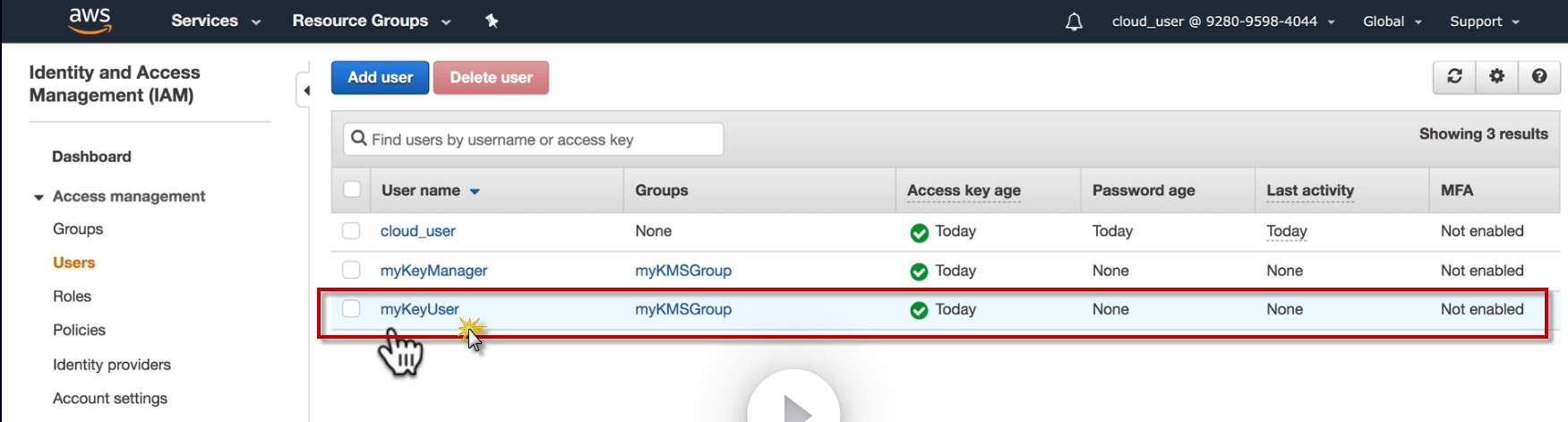Click the Add user button

coord(380,77)
